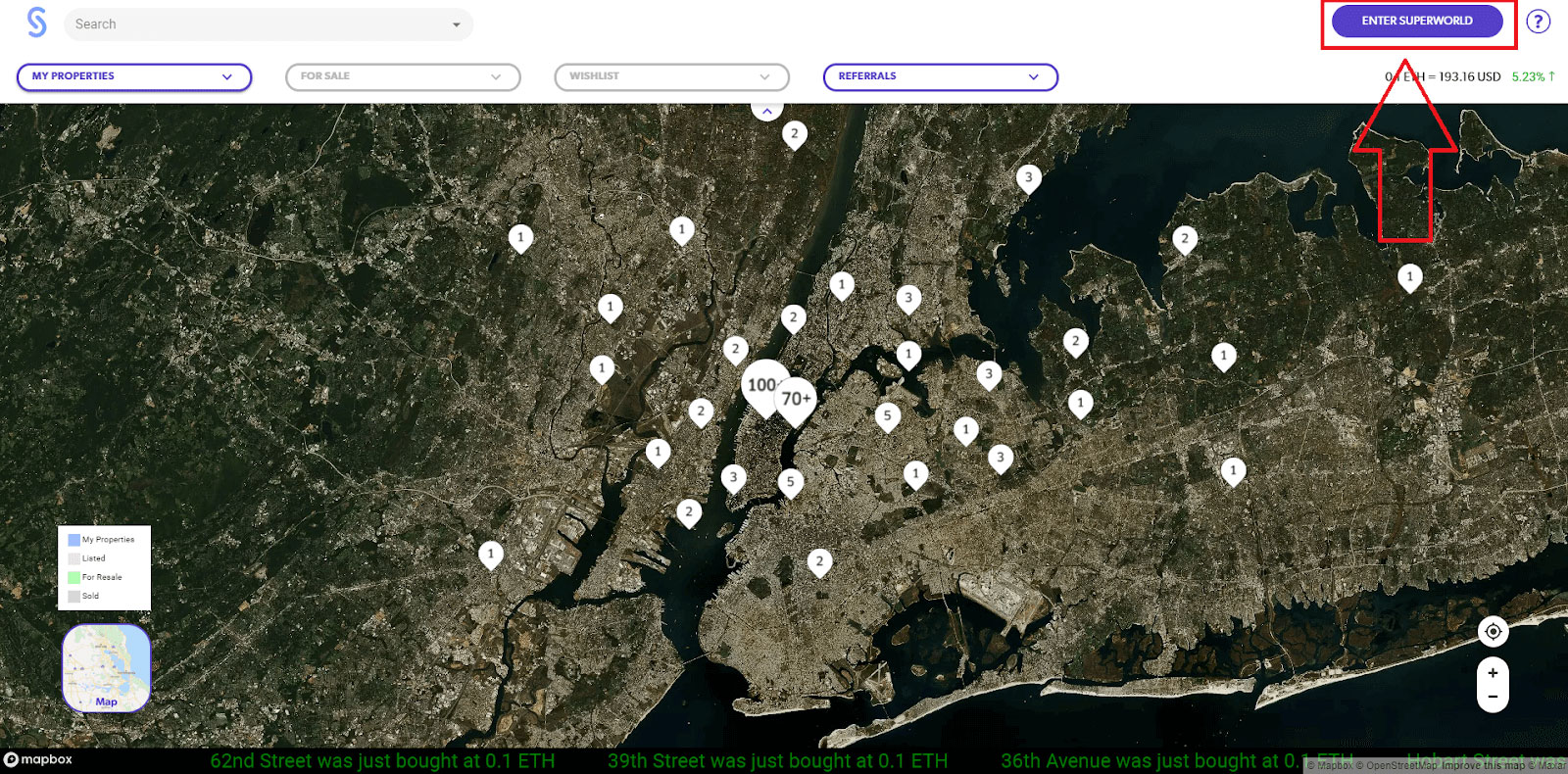Click into the Search input field
1568x774 pixels.
coord(255,24)
